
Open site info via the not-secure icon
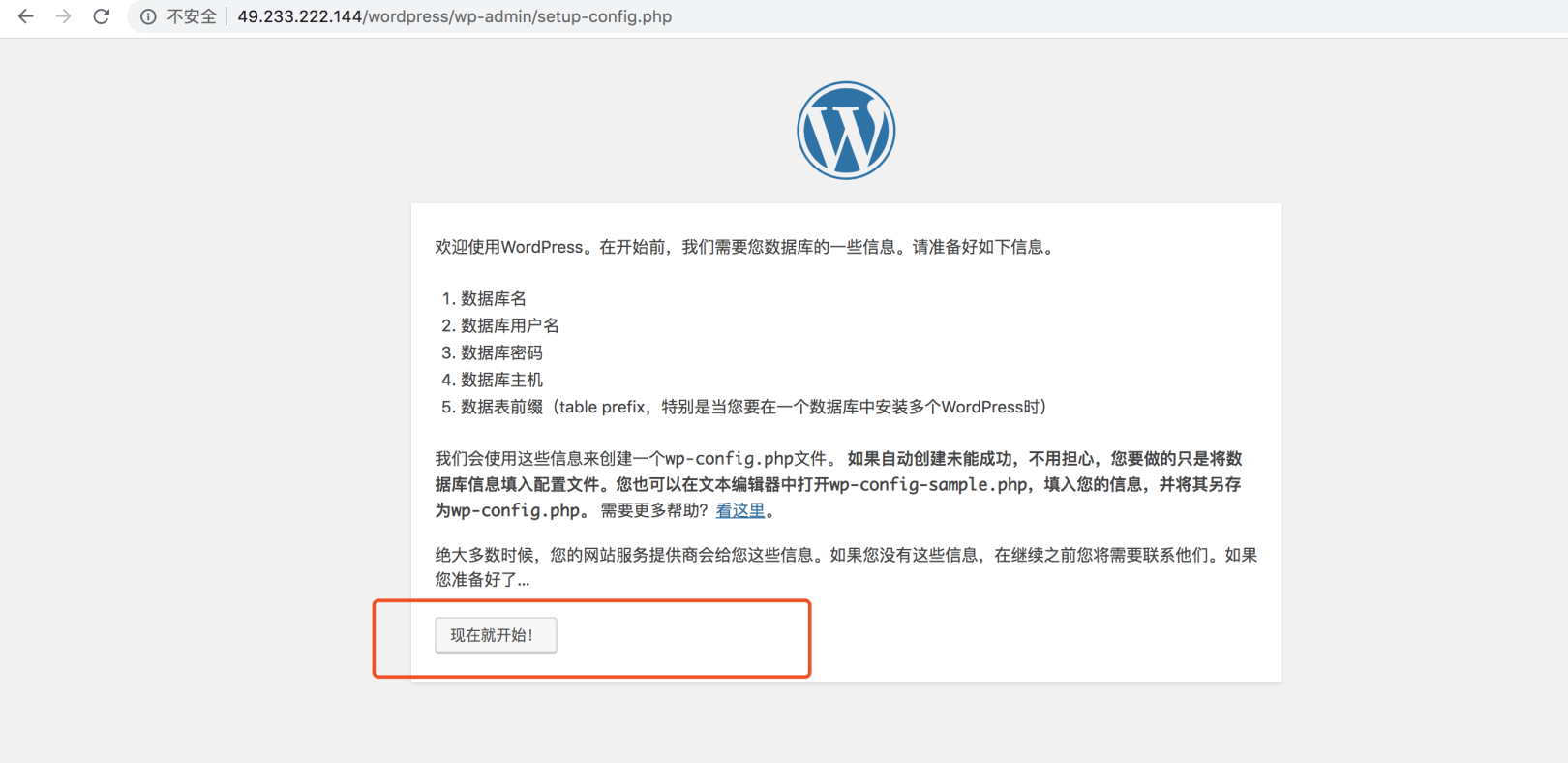click(x=148, y=16)
